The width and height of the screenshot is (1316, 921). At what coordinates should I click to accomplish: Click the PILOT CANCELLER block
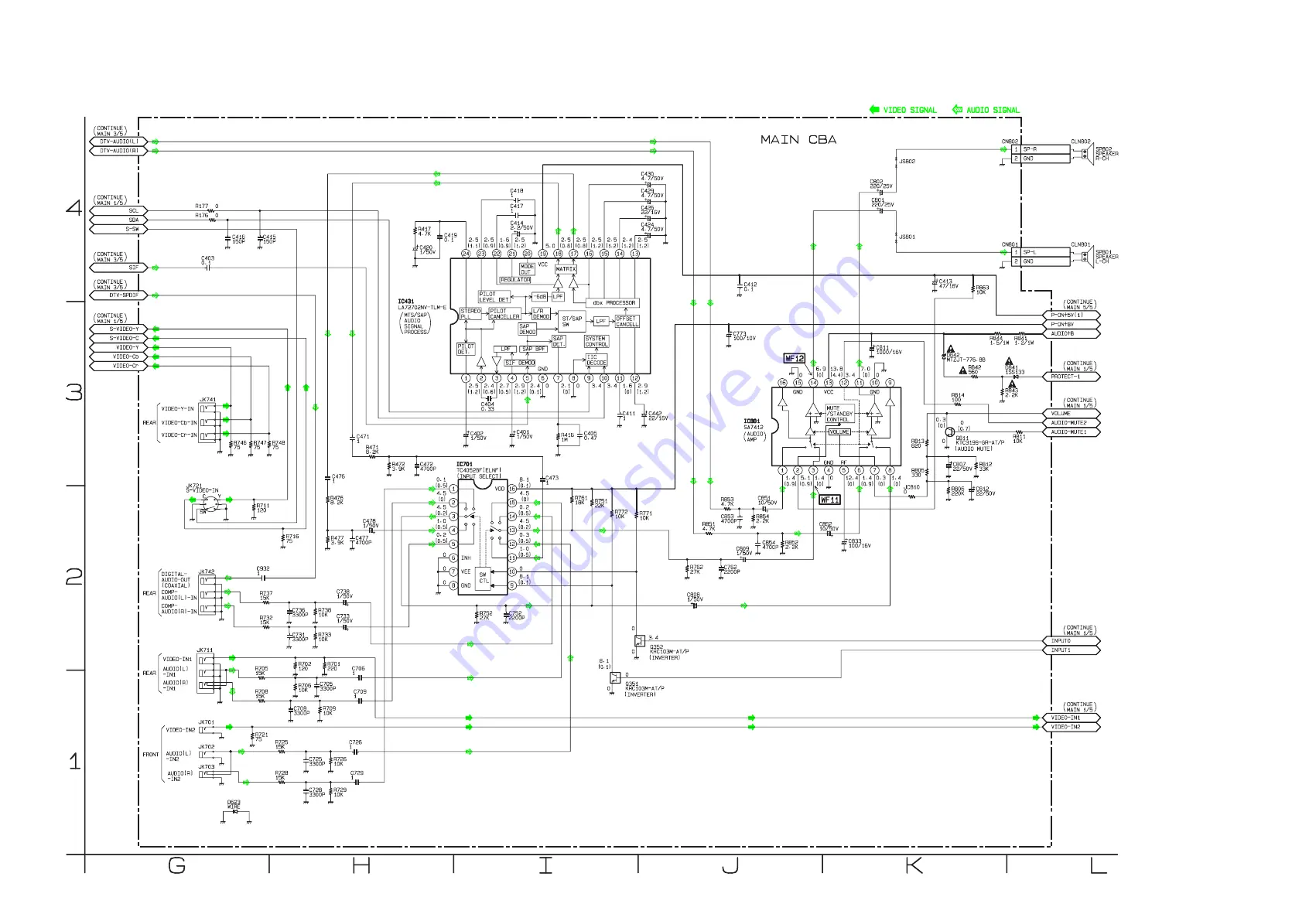point(504,314)
